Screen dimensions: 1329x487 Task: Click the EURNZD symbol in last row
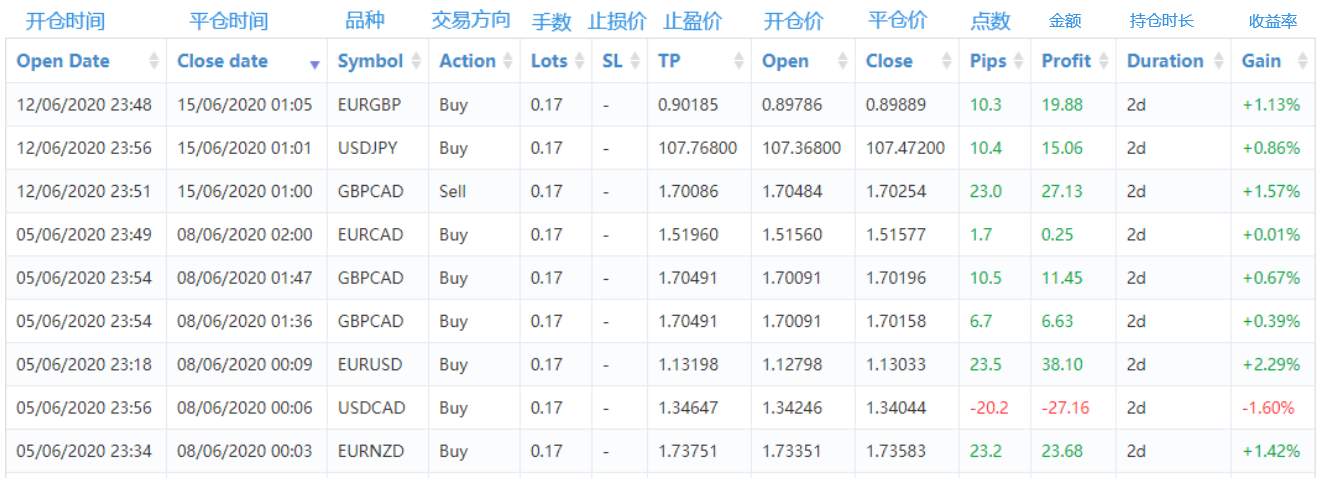[371, 451]
